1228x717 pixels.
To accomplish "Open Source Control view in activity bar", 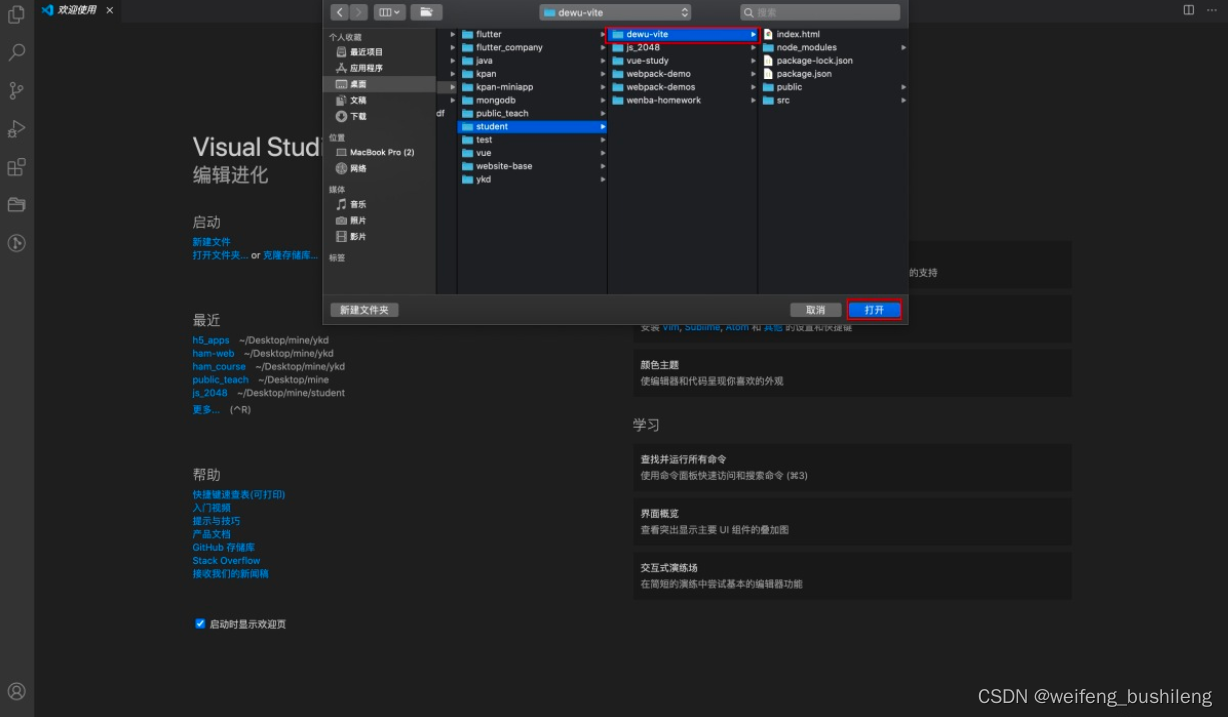I will (16, 91).
